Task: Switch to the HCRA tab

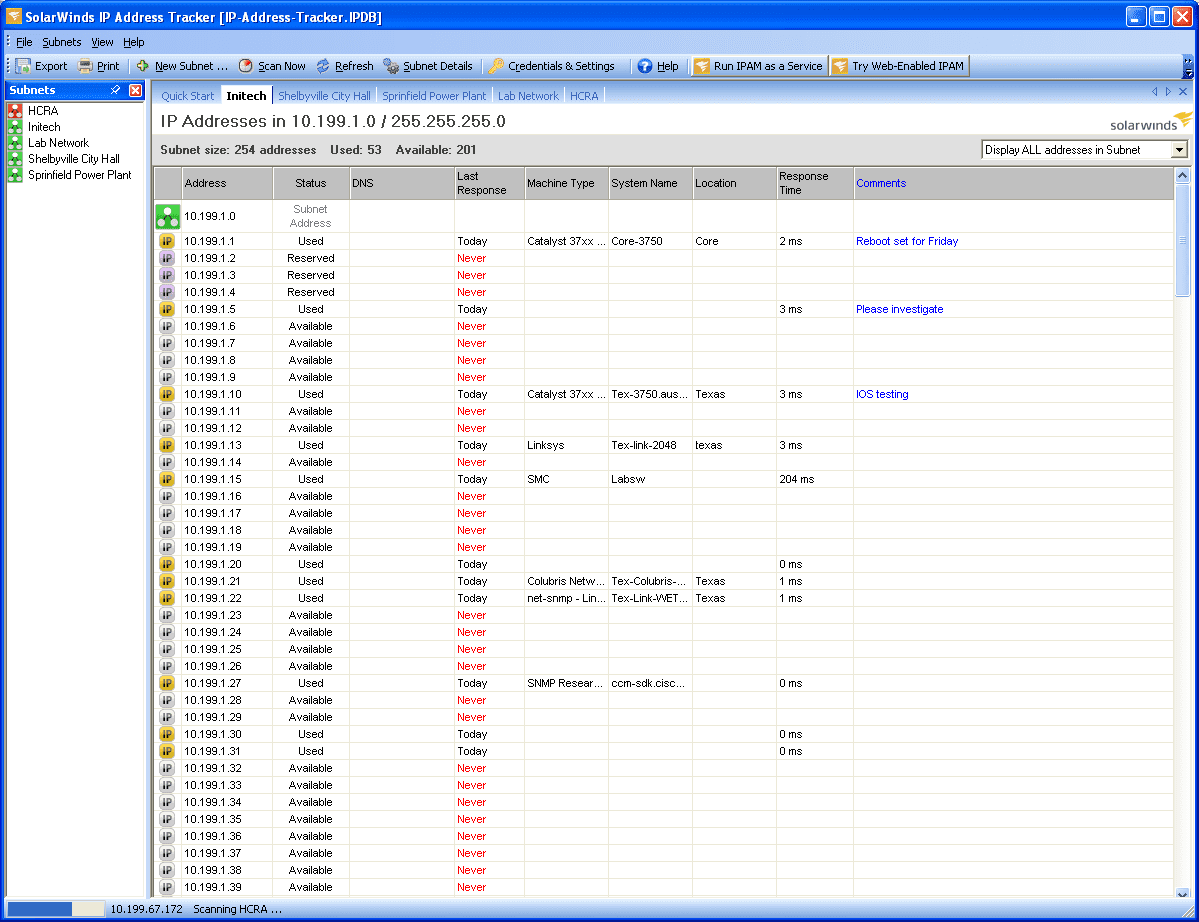Action: click(x=584, y=96)
